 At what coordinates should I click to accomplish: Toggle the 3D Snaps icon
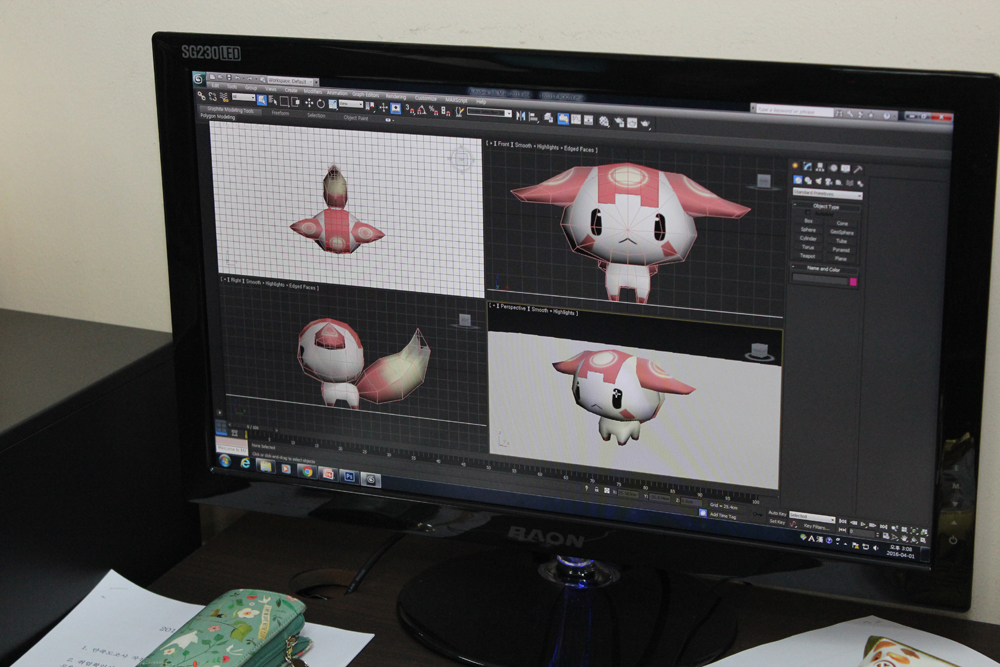coord(411,110)
